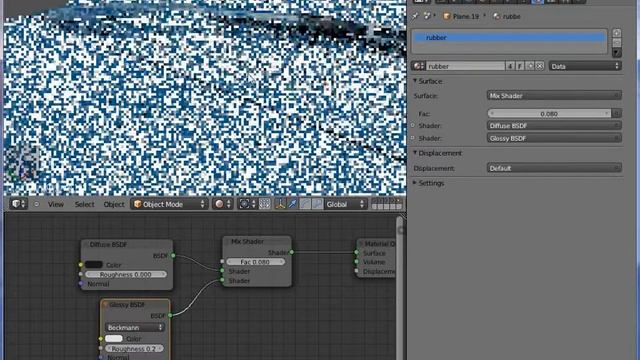Click the Plane.19 object breadcrumb
The height and width of the screenshot is (360, 640).
click(462, 16)
